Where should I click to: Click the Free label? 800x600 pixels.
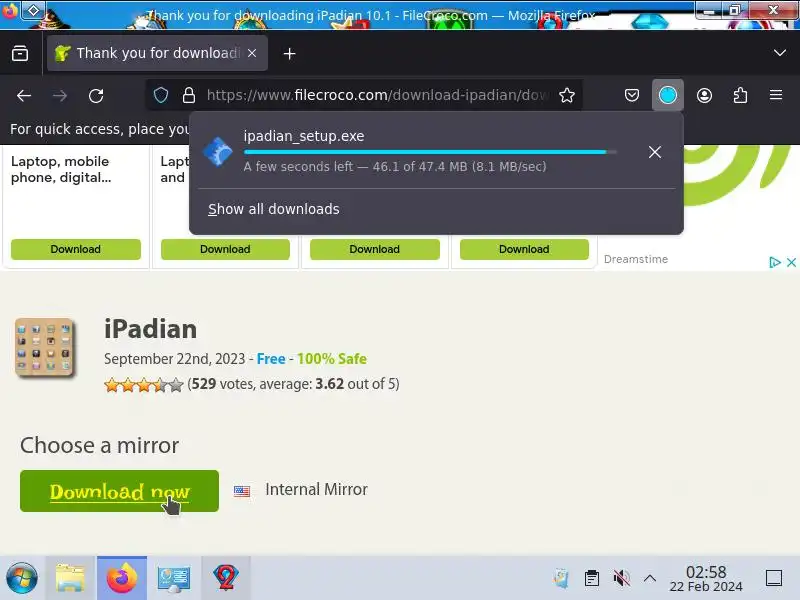[271, 359]
